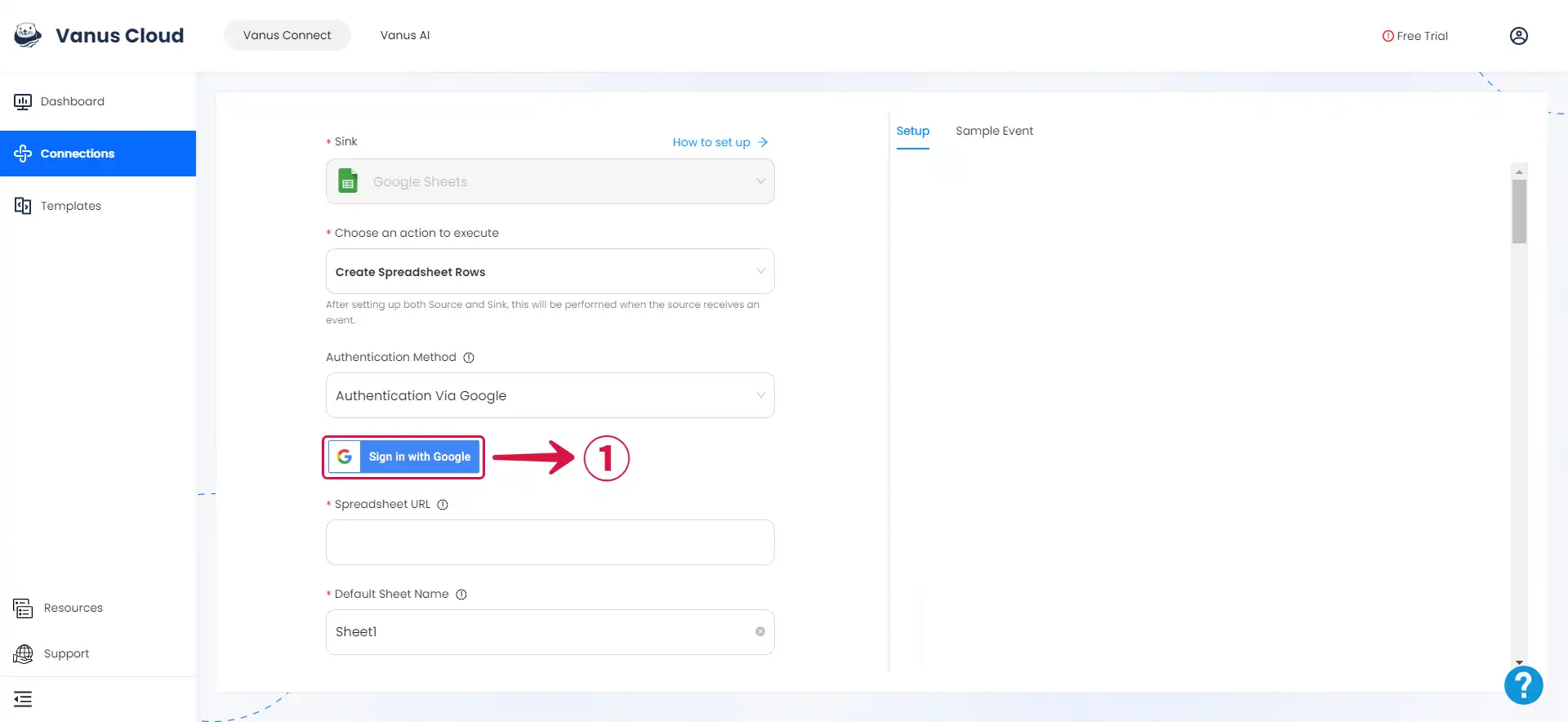
Task: Click the Setup panel scrollbar thumb
Action: pos(1519,212)
